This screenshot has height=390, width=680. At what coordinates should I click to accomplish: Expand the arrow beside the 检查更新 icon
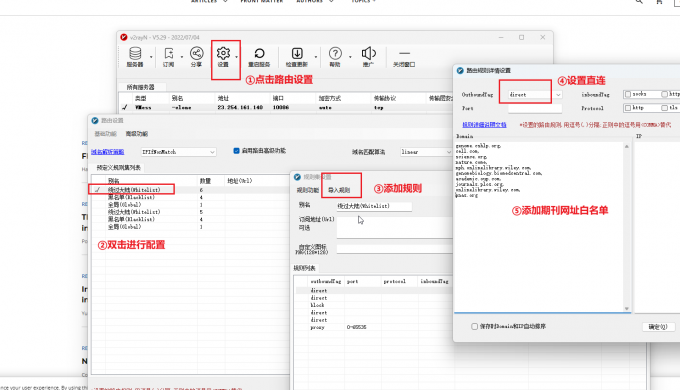pyautogui.click(x=316, y=57)
